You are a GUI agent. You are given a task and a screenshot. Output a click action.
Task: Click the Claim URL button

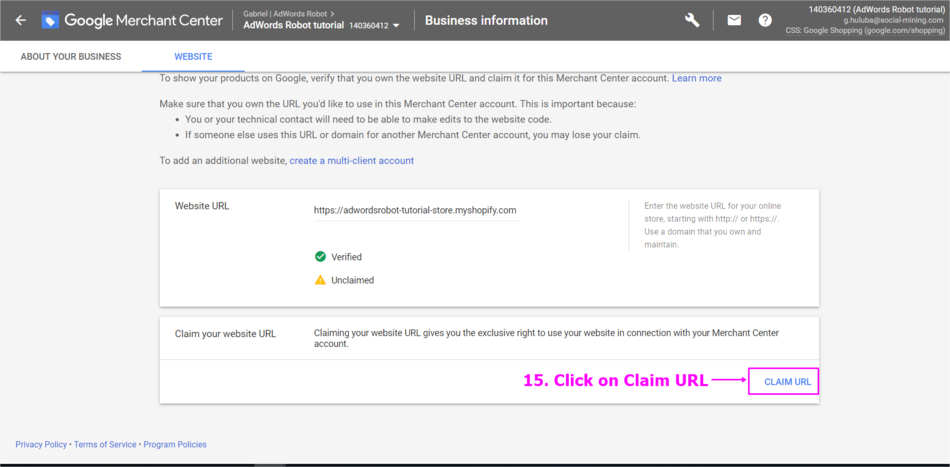[x=787, y=382]
